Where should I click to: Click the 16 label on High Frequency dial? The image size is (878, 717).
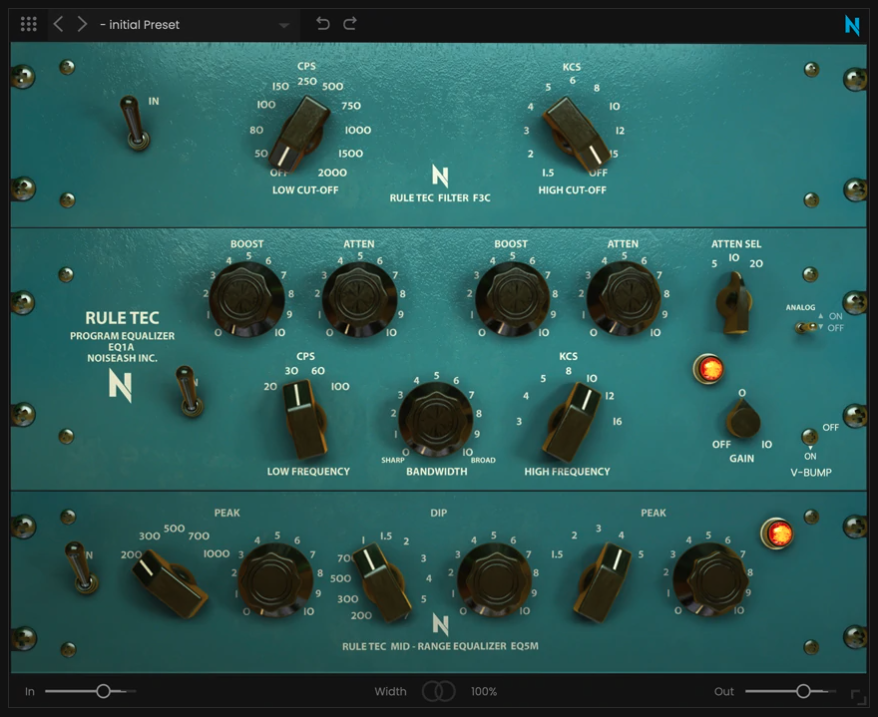[x=617, y=421]
